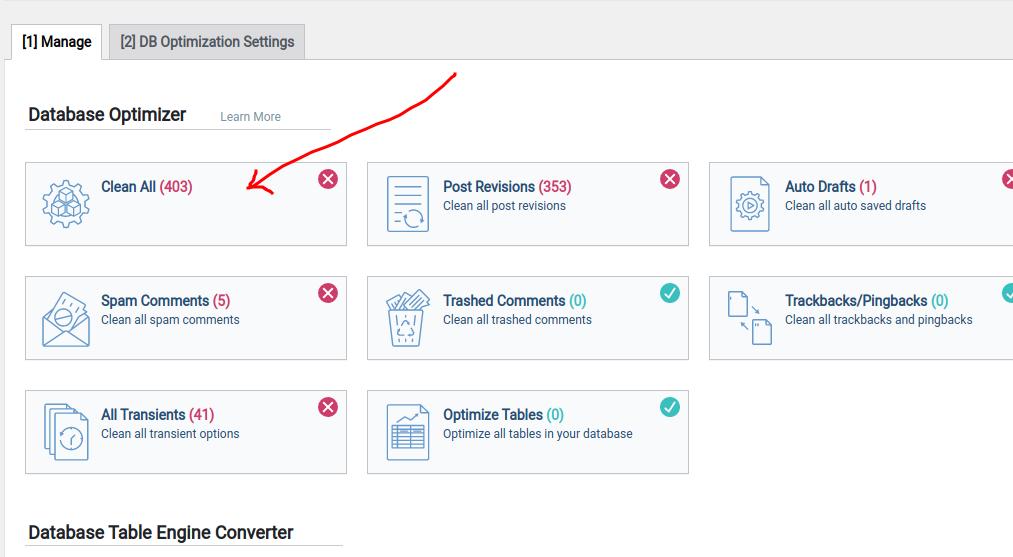Click the Post Revisions (353) title

507,187
